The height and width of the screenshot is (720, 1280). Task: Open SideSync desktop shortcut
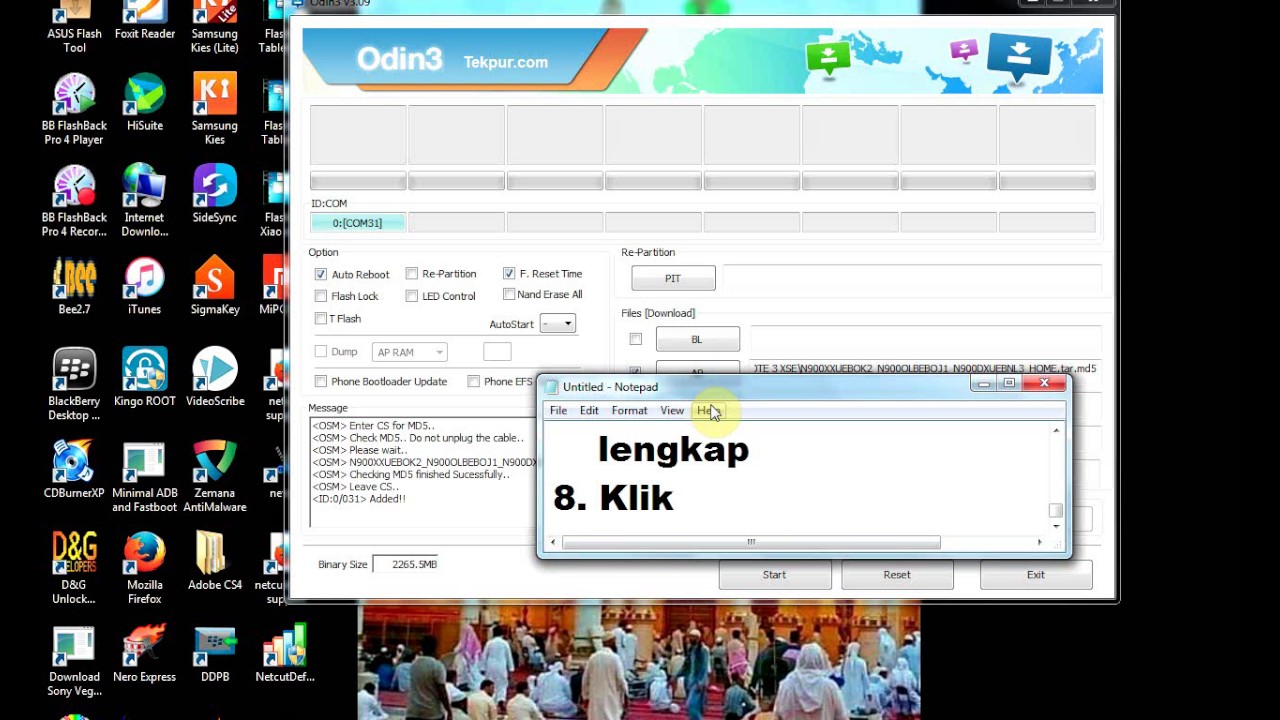(214, 195)
